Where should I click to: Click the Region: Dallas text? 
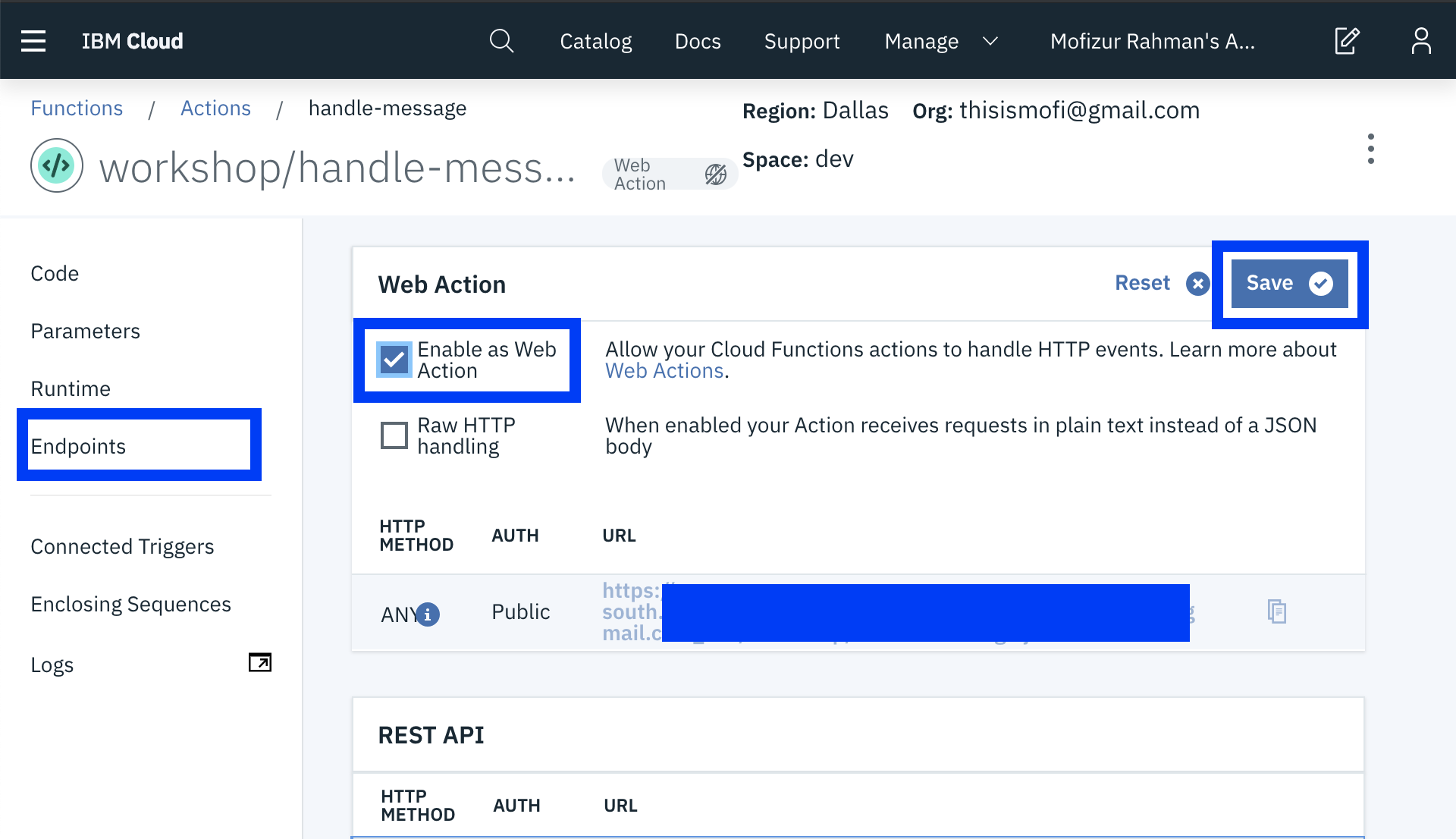[815, 111]
